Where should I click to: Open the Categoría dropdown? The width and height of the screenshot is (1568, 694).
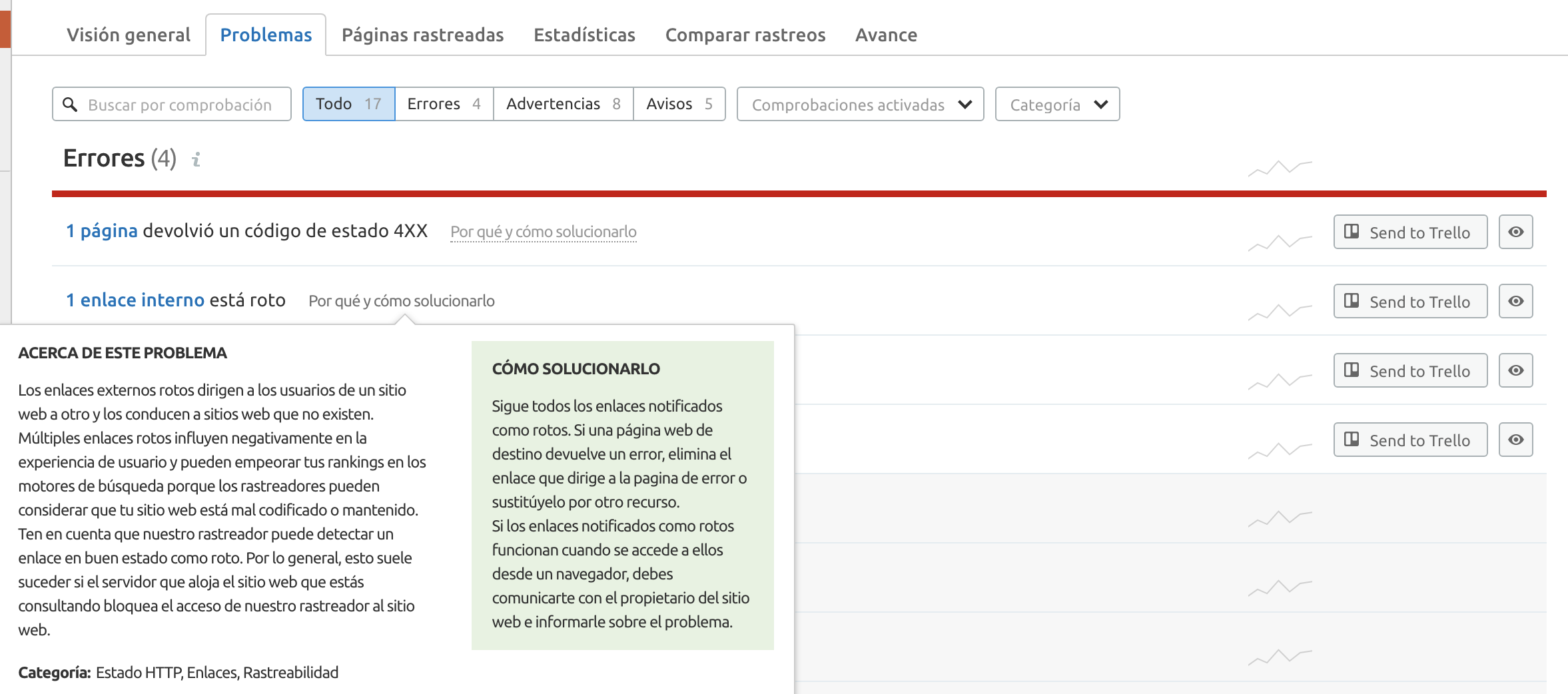click(x=1058, y=104)
